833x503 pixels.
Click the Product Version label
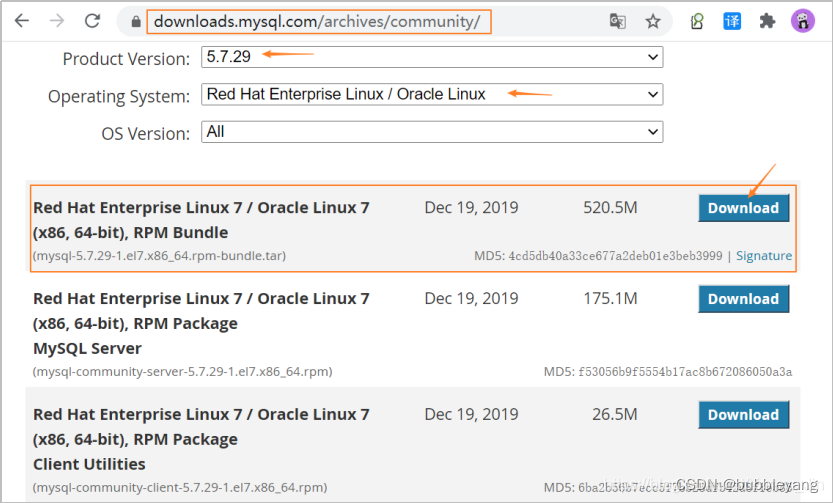pyautogui.click(x=126, y=59)
